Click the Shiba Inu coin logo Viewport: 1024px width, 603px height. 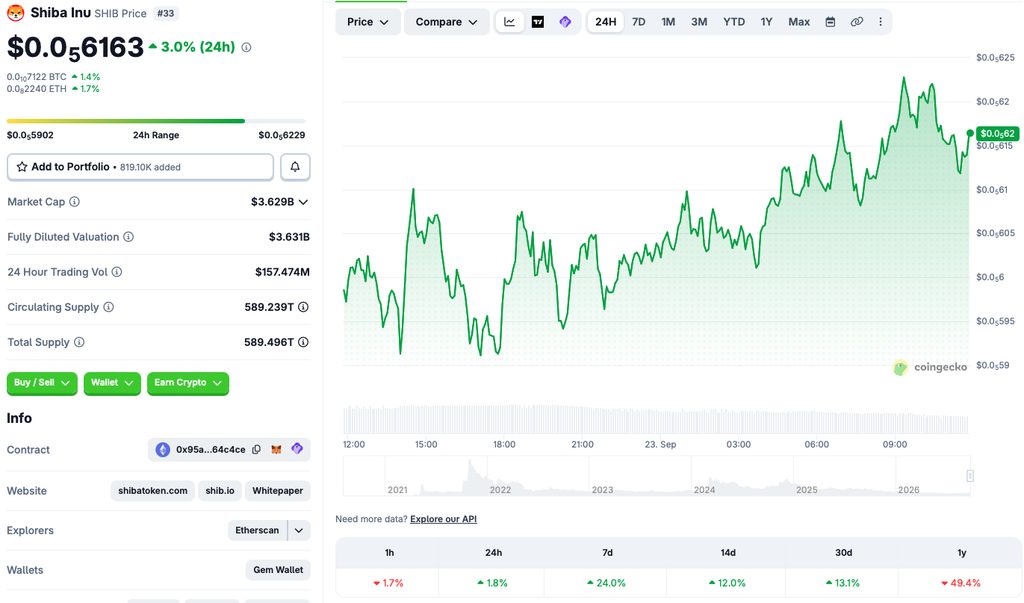[x=16, y=12]
